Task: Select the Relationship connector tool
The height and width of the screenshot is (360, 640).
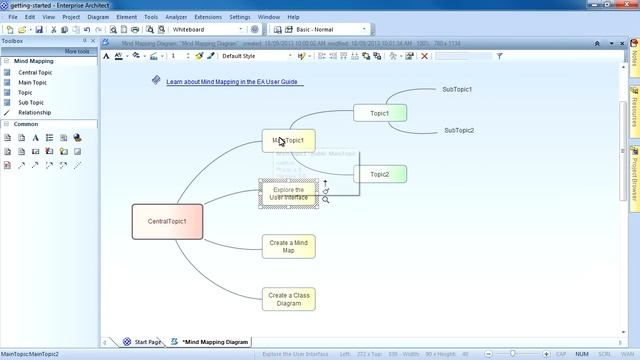Action: tap(34, 113)
